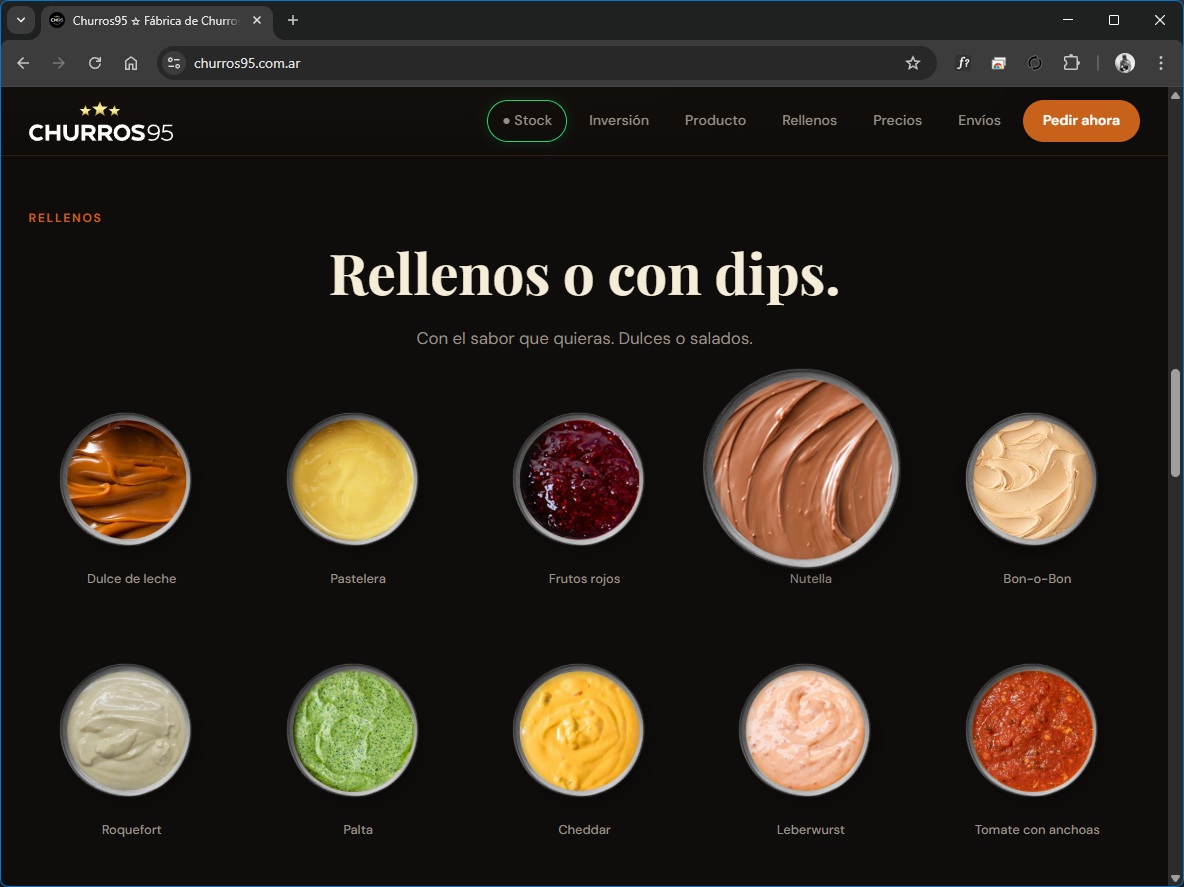Click the 'Tomate con anchoas' label
The image size is (1184, 887).
tap(1038, 830)
